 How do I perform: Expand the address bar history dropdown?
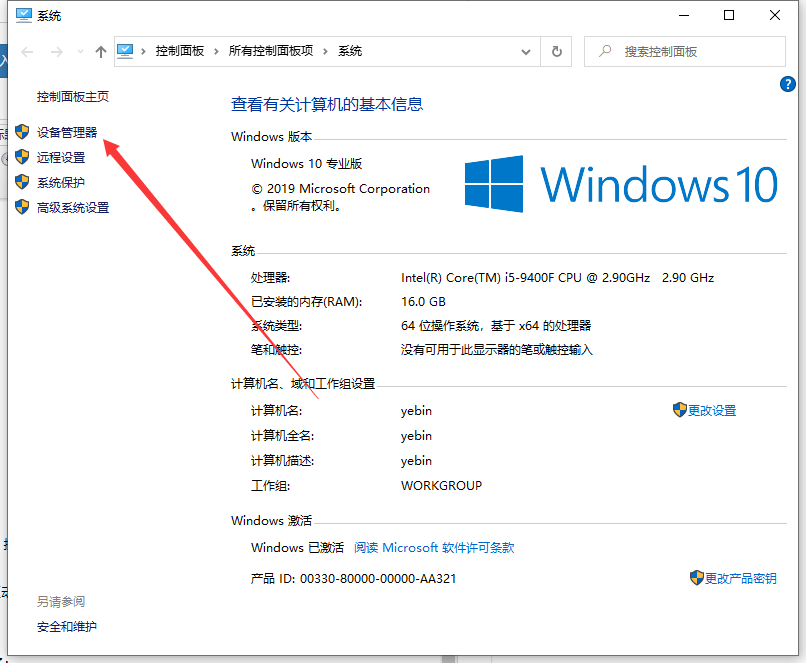coord(526,51)
